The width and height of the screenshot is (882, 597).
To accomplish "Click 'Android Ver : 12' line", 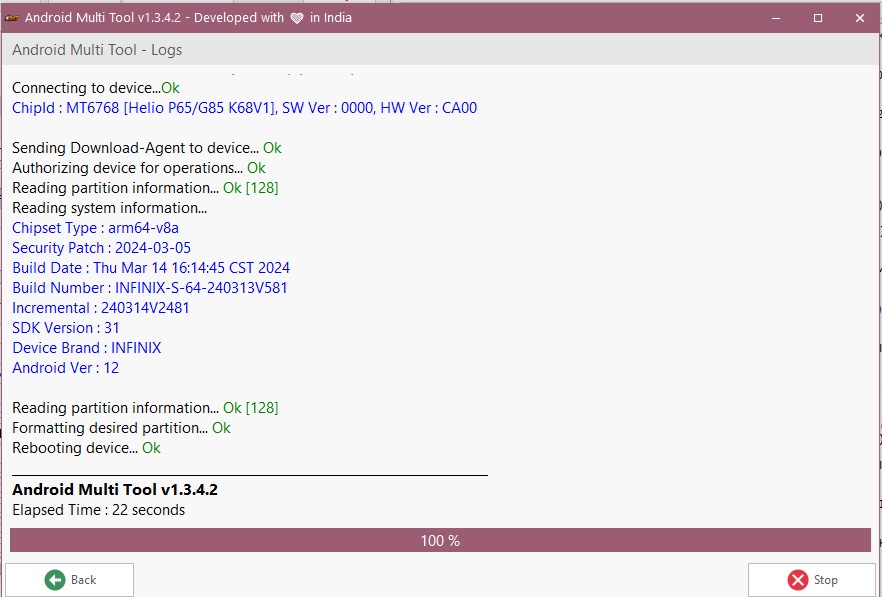I will [x=66, y=367].
